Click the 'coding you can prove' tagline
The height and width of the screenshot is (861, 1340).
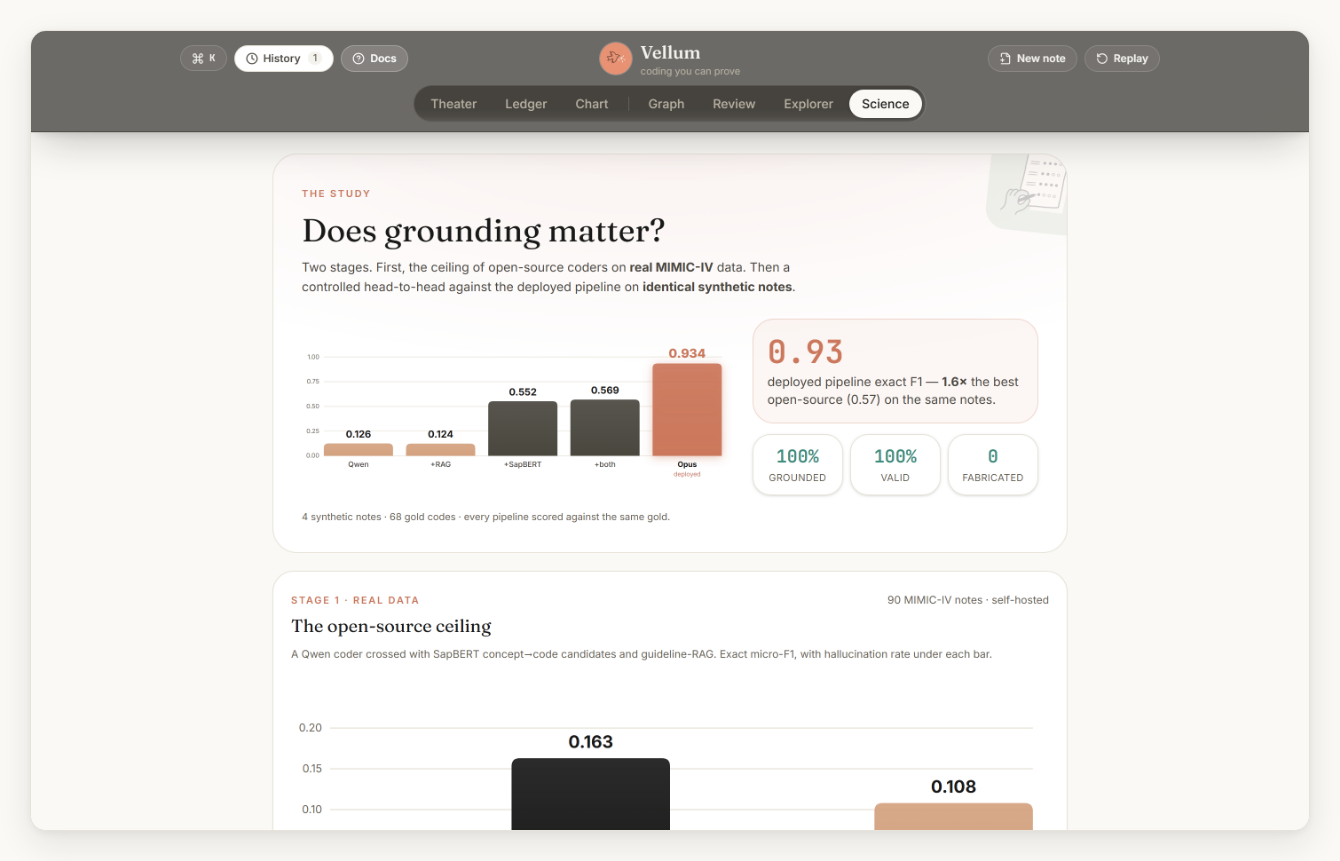[x=690, y=72]
